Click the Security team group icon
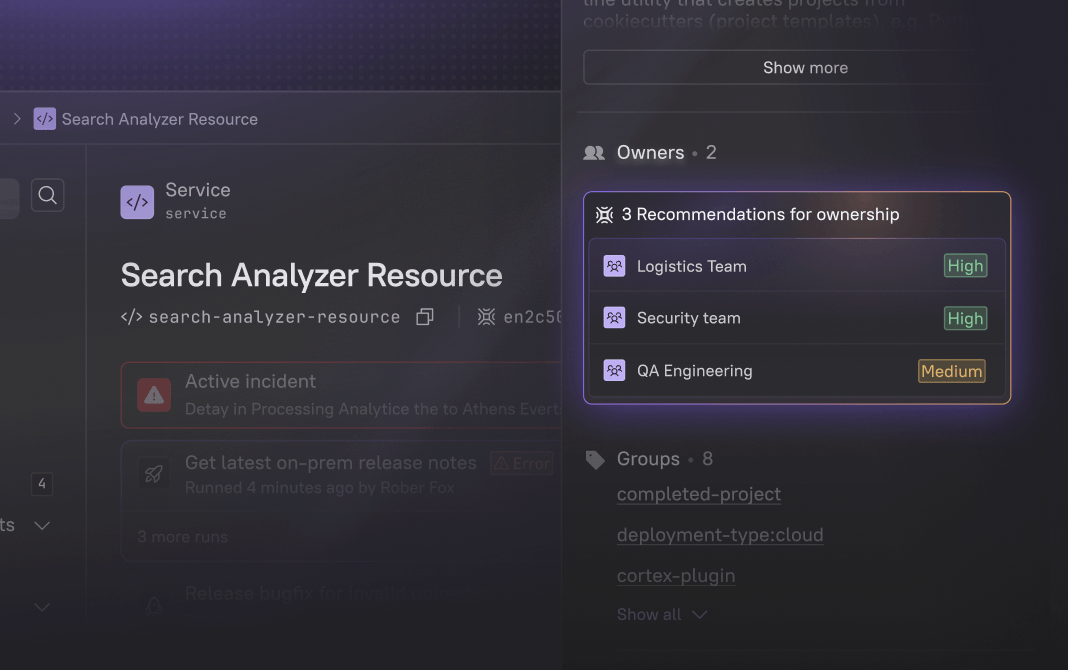Viewport: 1068px width, 670px height. tap(614, 318)
